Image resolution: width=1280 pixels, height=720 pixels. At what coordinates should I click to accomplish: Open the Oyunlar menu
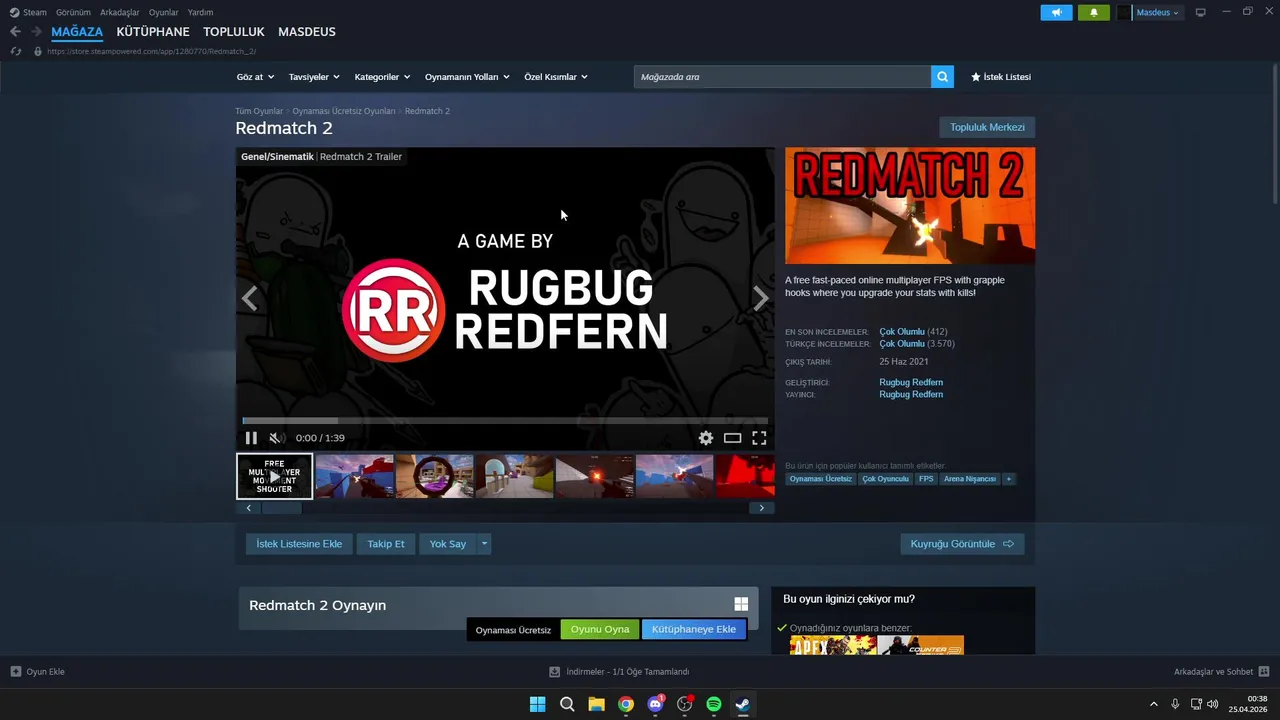(164, 12)
